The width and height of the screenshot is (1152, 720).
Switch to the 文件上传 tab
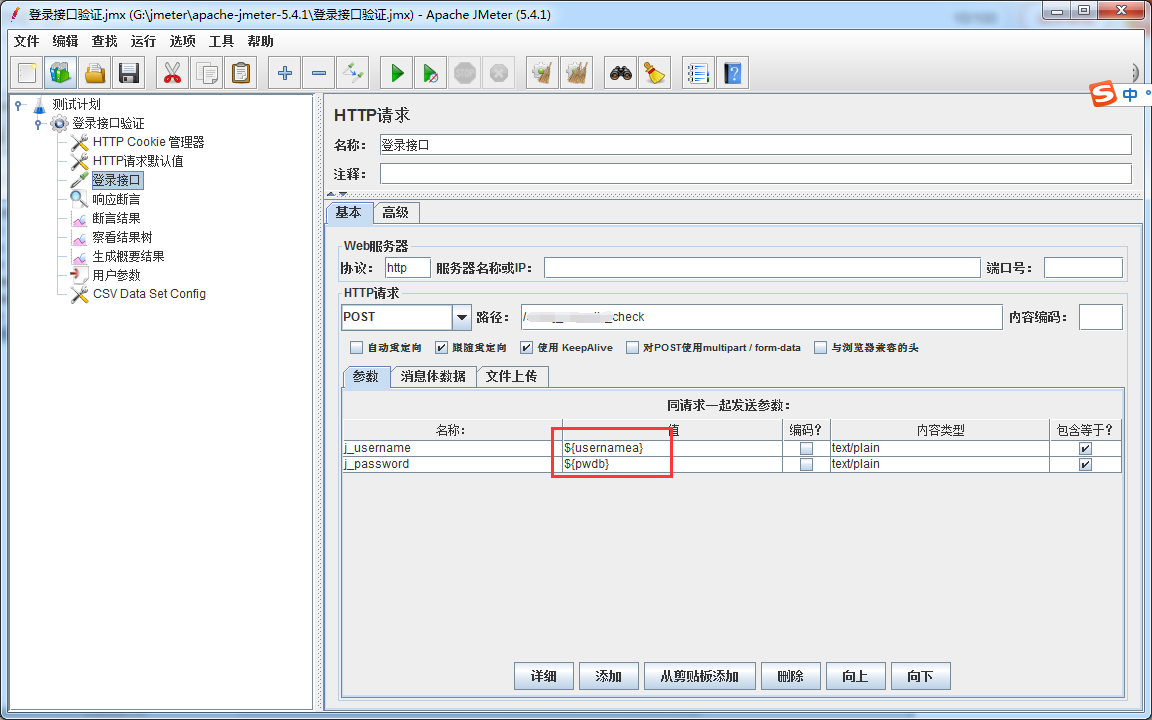(511, 376)
